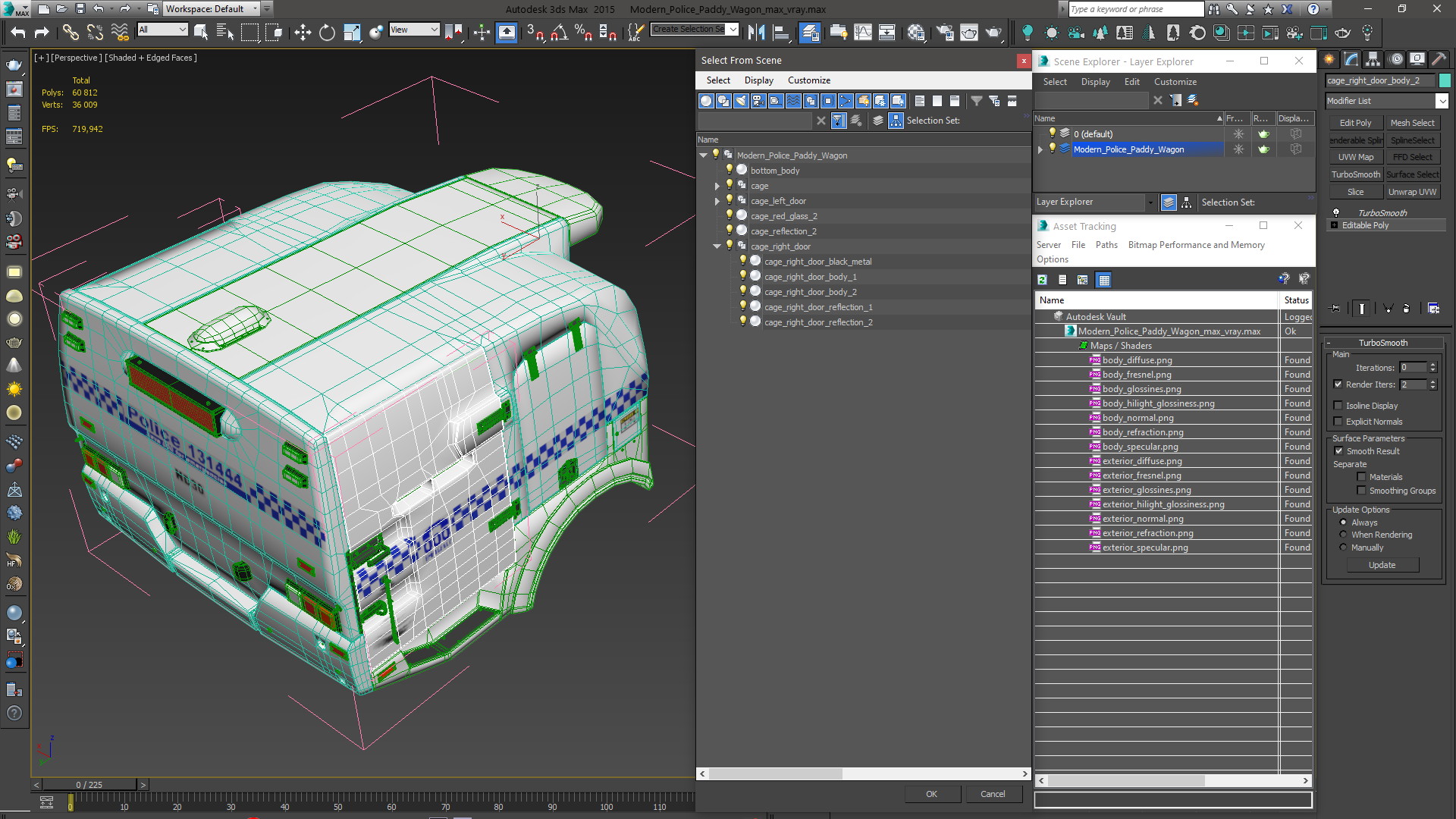Click the UVW Map modifier button
The width and height of the screenshot is (1456, 819).
(1355, 157)
